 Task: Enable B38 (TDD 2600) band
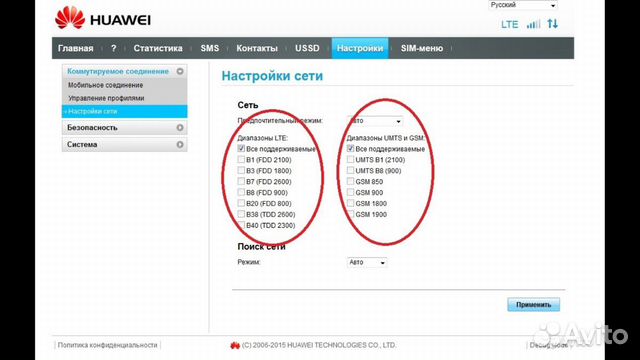(241, 214)
